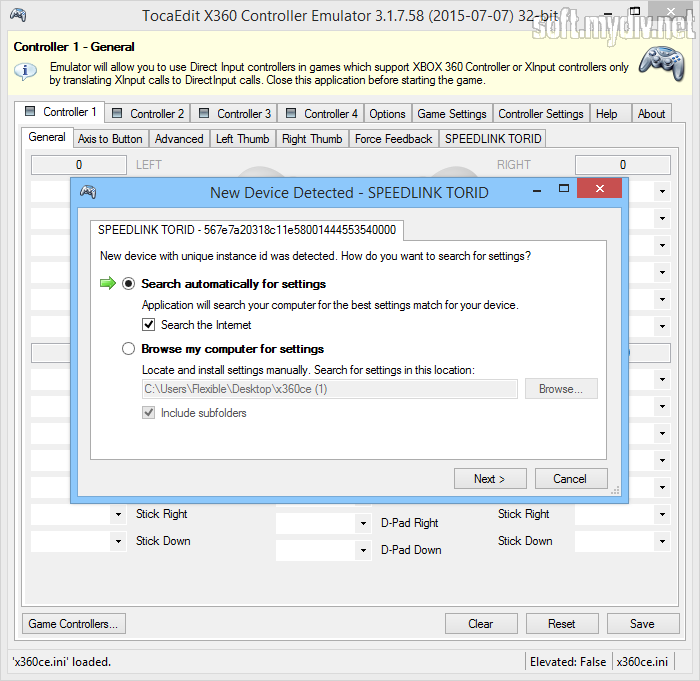Switch to the Controller 2 tab
This screenshot has width=700, height=681.
click(148, 113)
